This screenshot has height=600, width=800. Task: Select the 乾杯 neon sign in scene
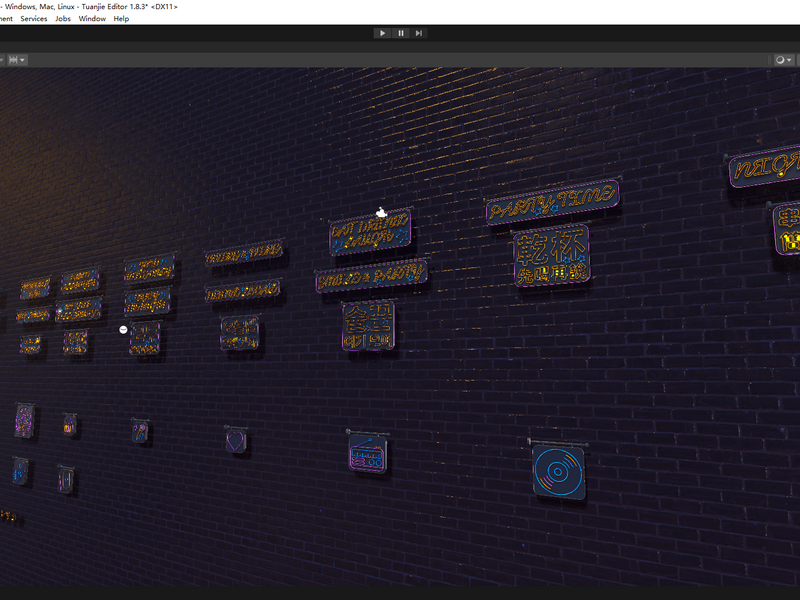coord(552,256)
